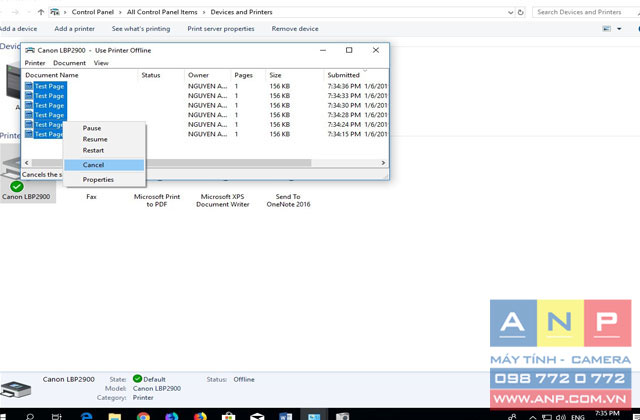Click the refresh button beside address bar

521,12
